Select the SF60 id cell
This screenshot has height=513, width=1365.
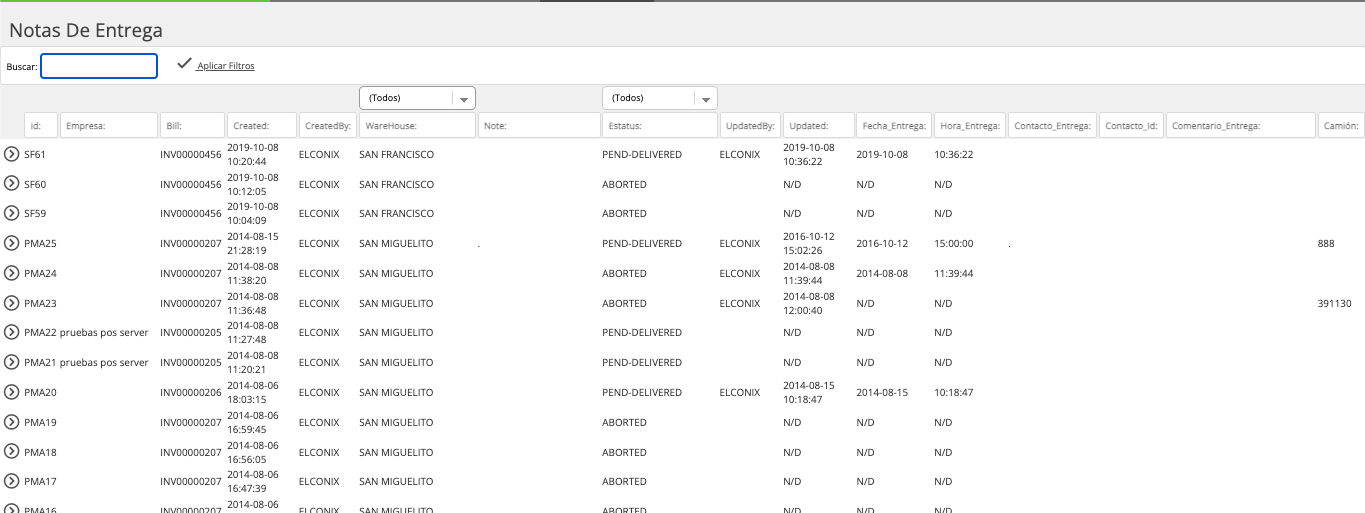pos(35,184)
